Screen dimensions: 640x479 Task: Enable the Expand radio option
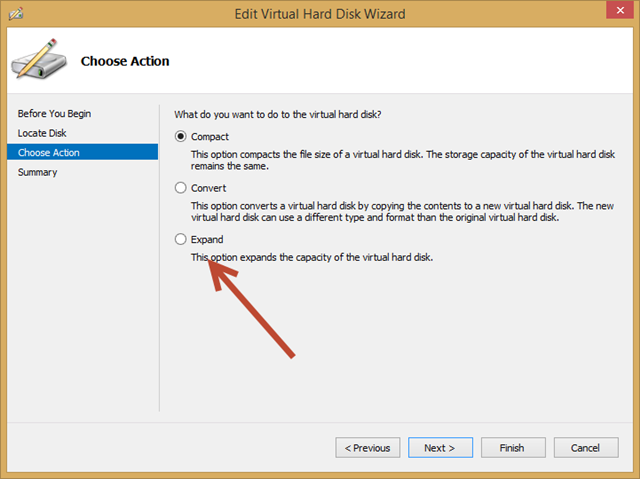tap(181, 239)
